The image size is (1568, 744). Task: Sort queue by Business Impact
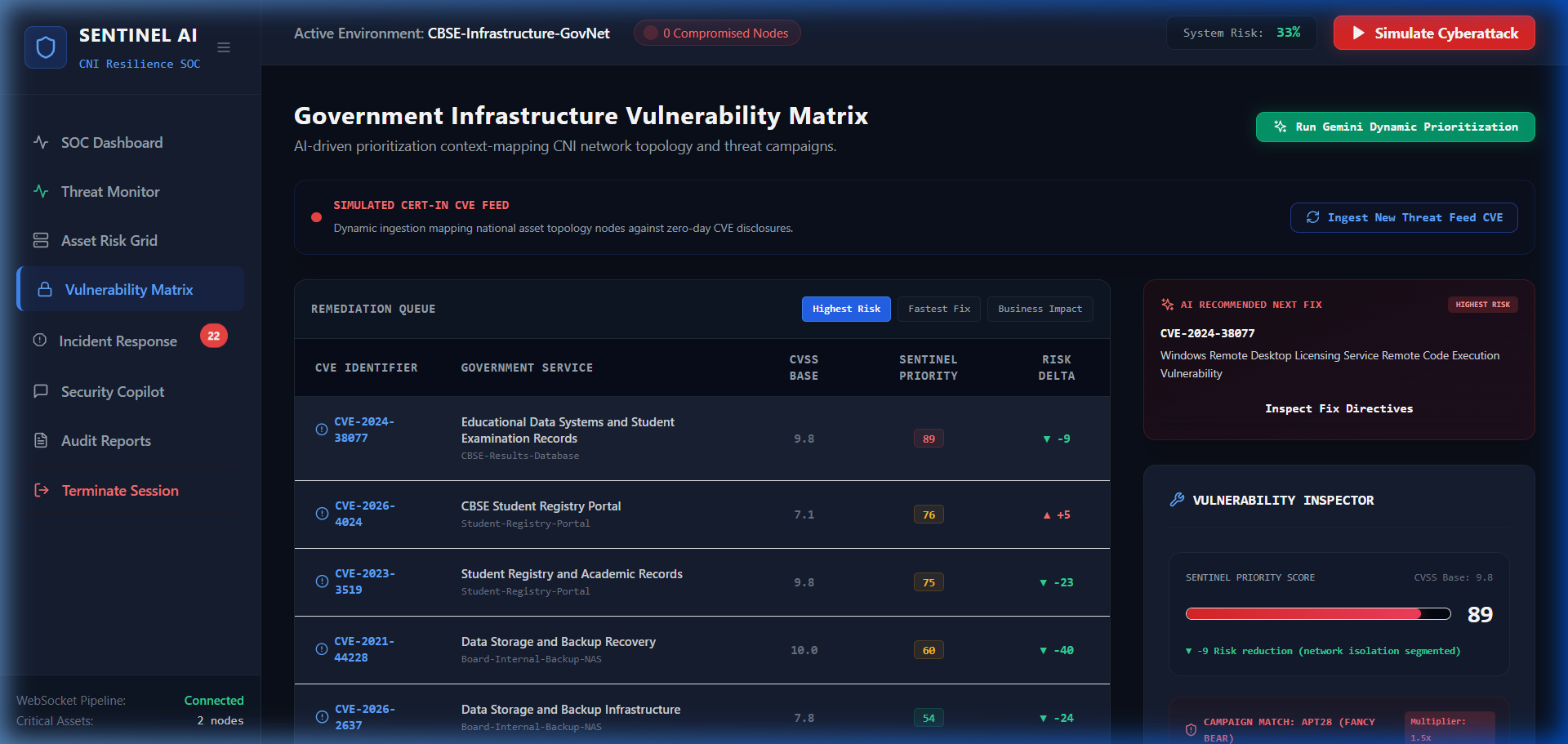point(1040,309)
